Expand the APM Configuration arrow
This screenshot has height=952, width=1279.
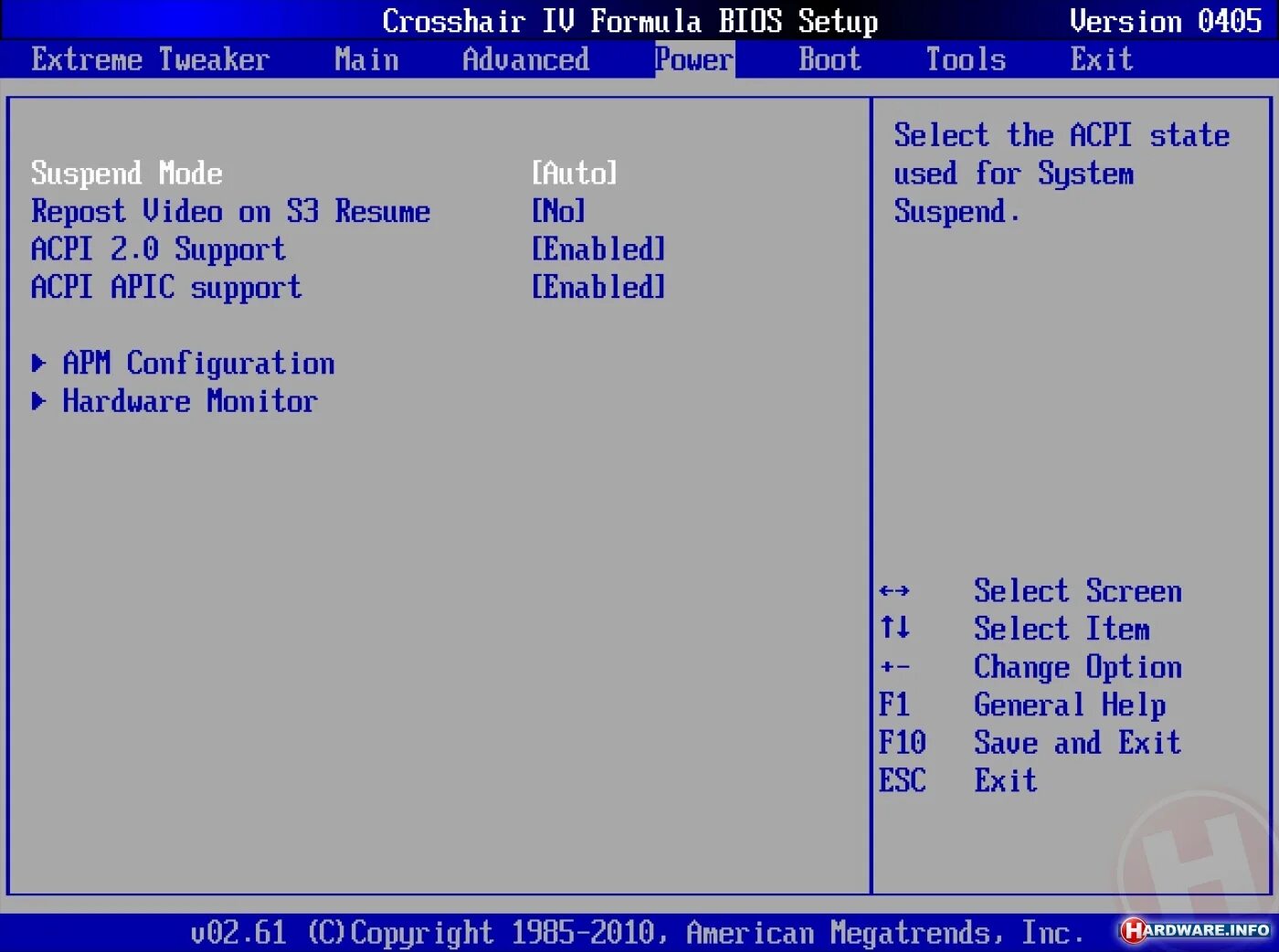pyautogui.click(x=38, y=364)
